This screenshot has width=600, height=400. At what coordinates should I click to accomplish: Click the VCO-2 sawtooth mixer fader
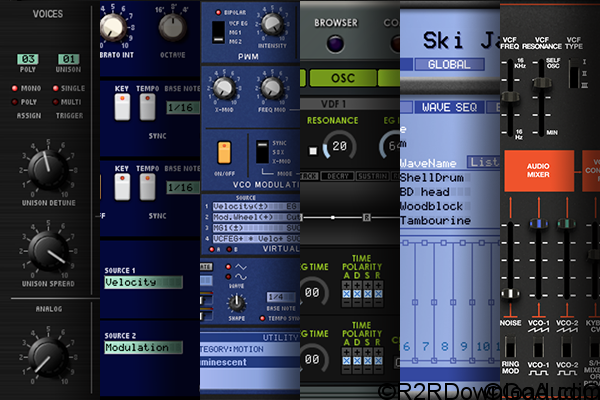coord(566,223)
